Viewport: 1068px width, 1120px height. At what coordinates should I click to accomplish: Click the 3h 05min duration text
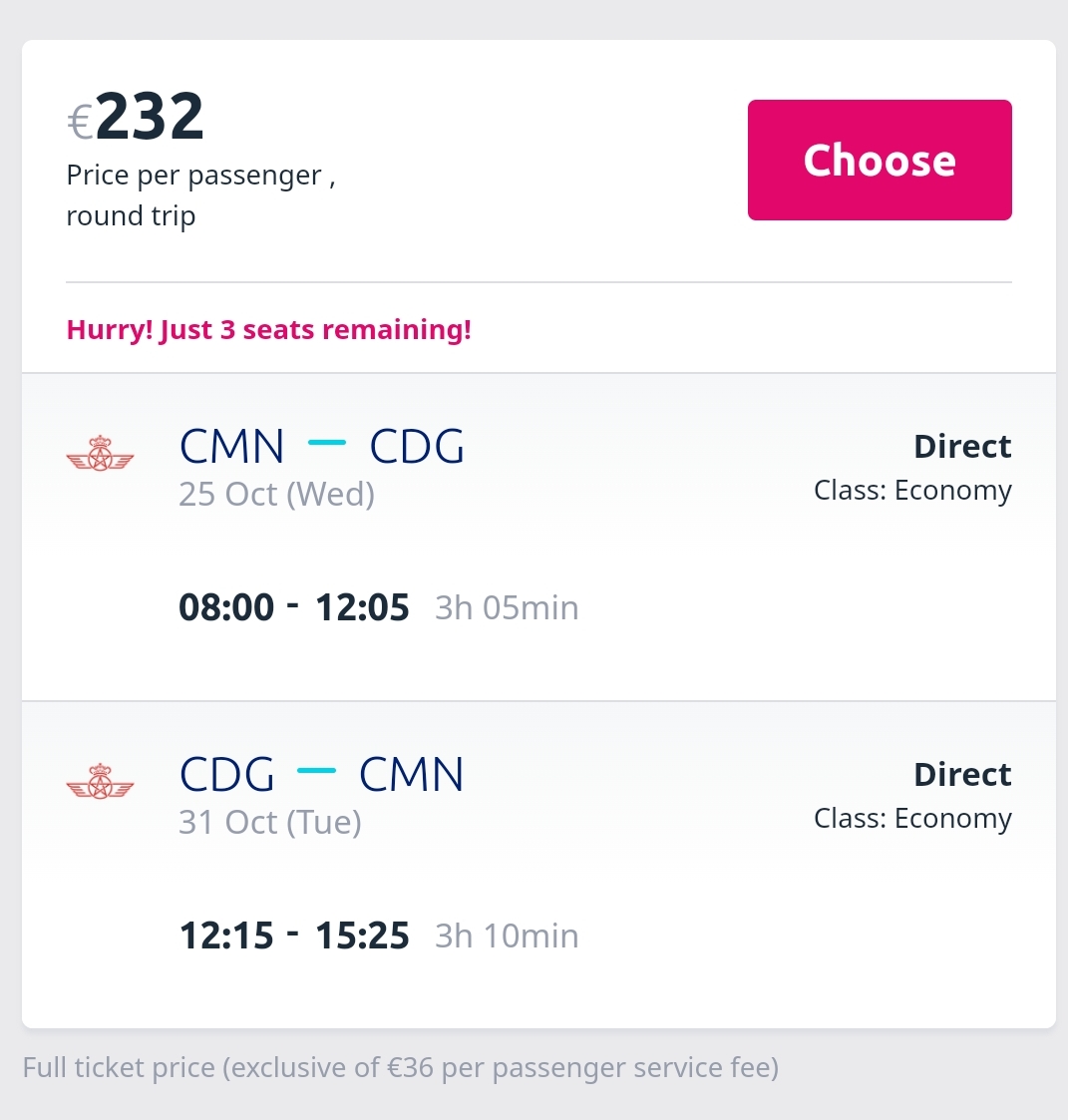507,607
